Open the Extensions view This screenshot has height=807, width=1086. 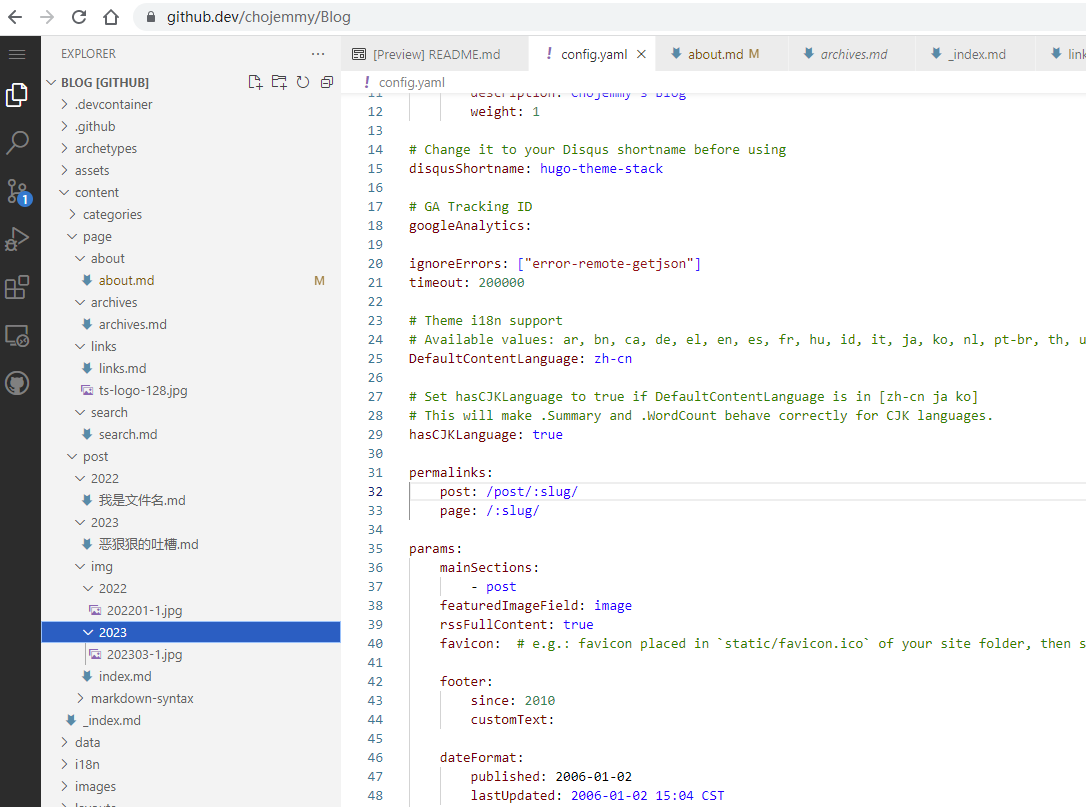[17, 287]
